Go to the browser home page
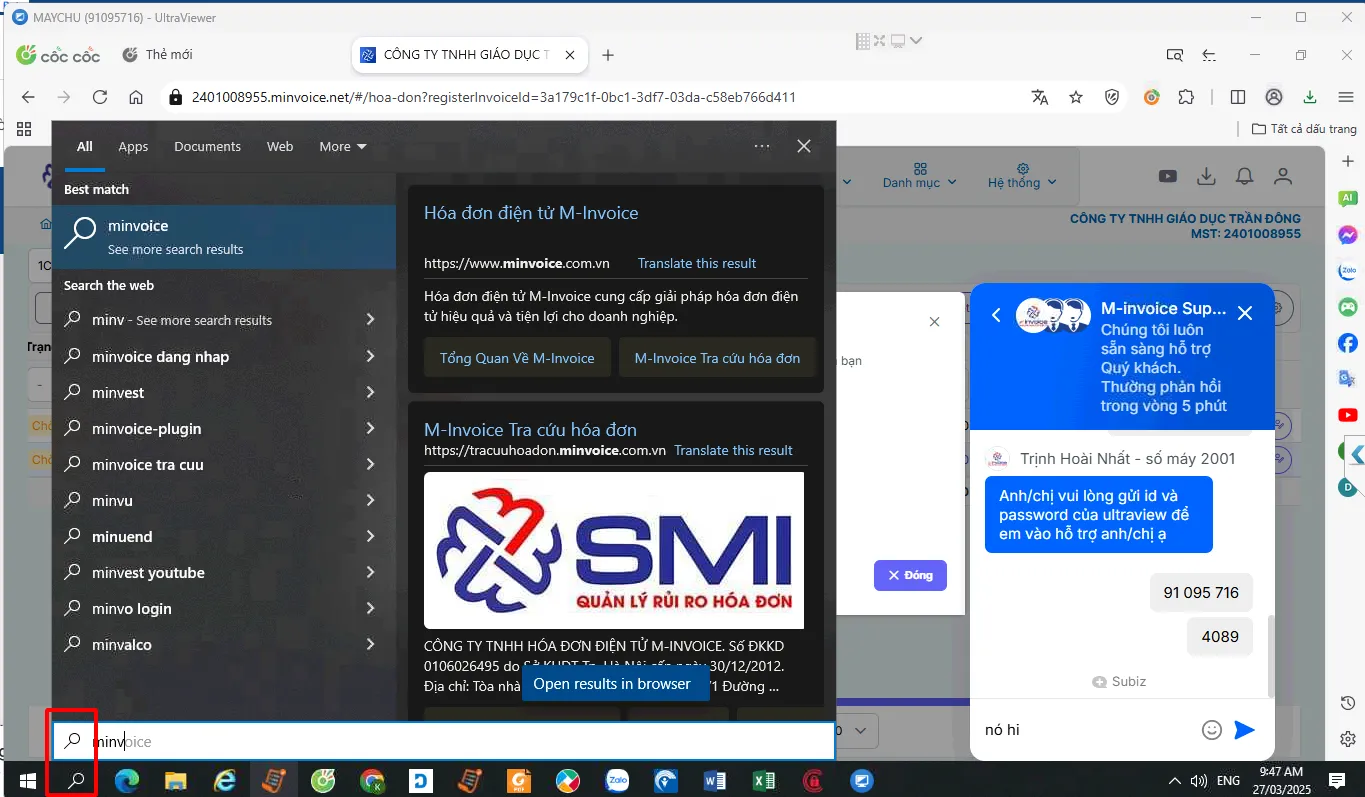This screenshot has height=797, width=1365. point(136,97)
